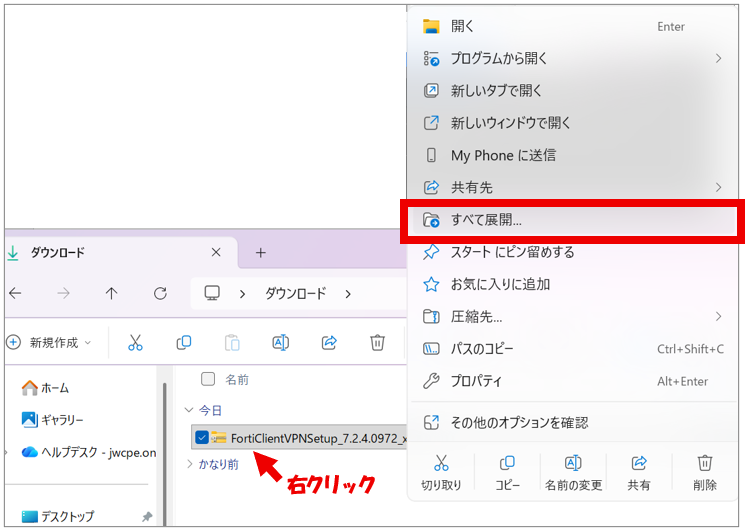747x530 pixels.
Task: Click the pin icon beside デスクトップ
Action: click(x=147, y=516)
